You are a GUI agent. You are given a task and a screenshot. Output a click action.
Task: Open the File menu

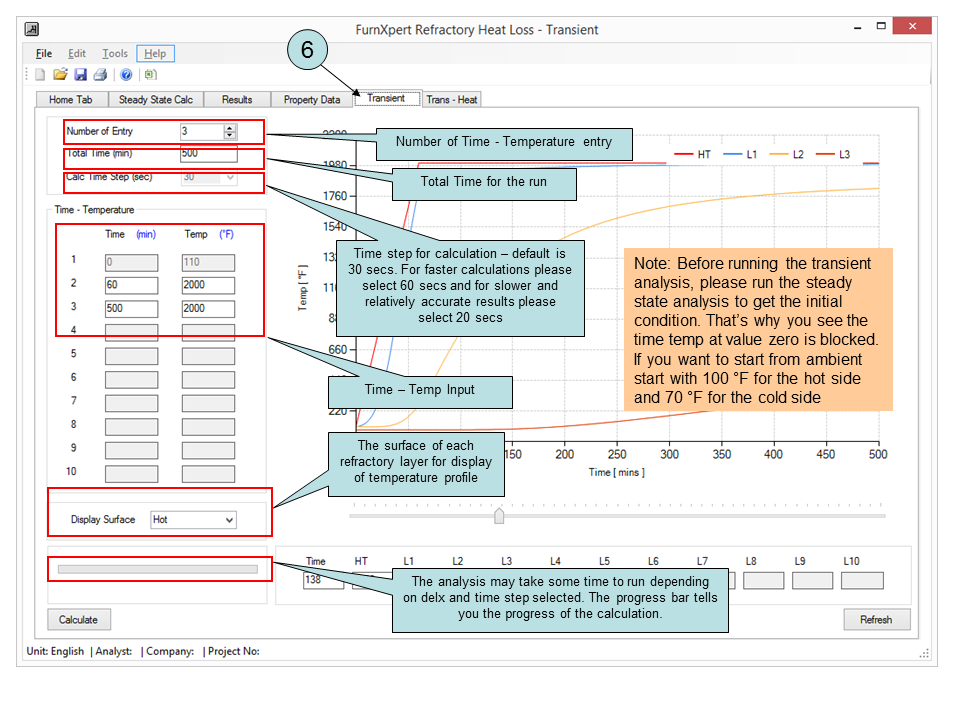click(43, 54)
